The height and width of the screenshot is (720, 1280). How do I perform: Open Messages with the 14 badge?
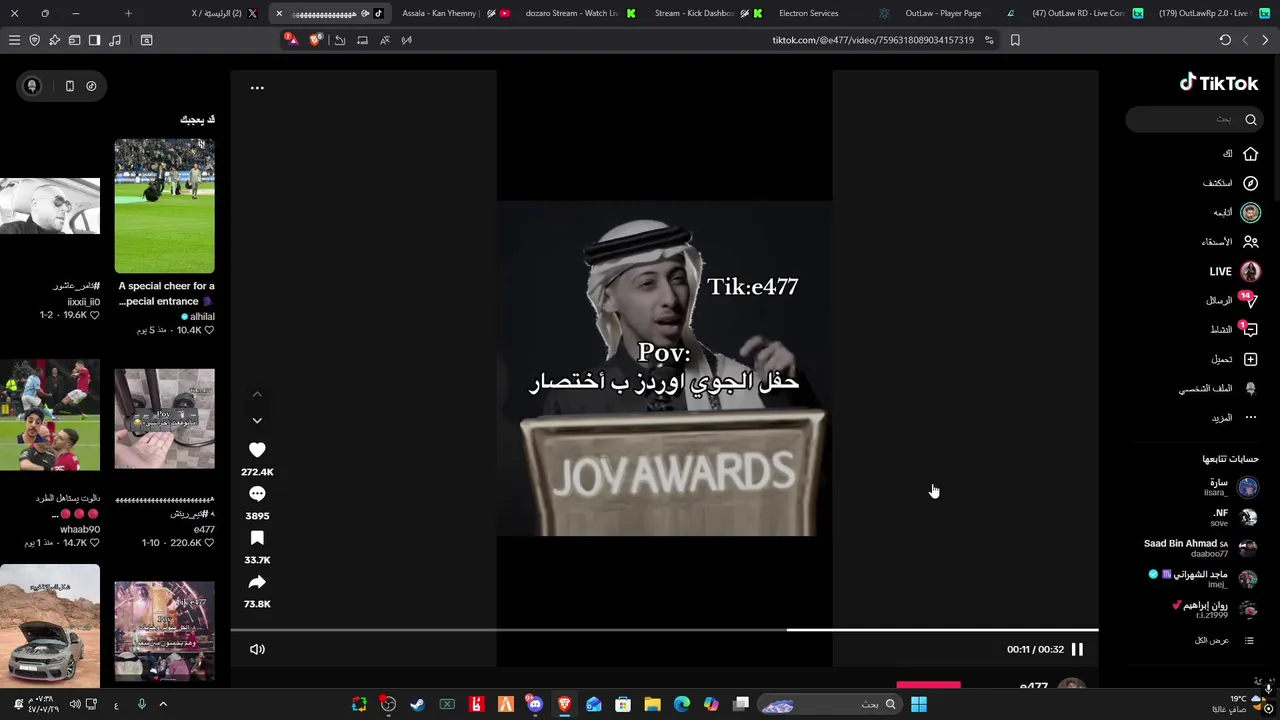pos(1250,300)
